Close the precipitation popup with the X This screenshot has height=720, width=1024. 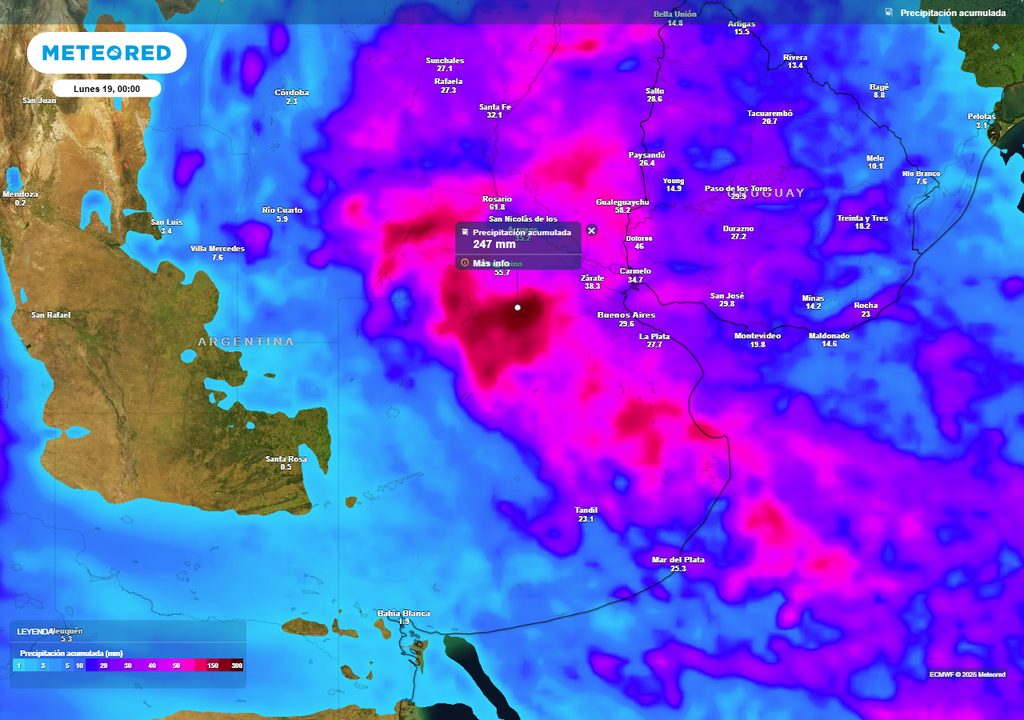591,230
